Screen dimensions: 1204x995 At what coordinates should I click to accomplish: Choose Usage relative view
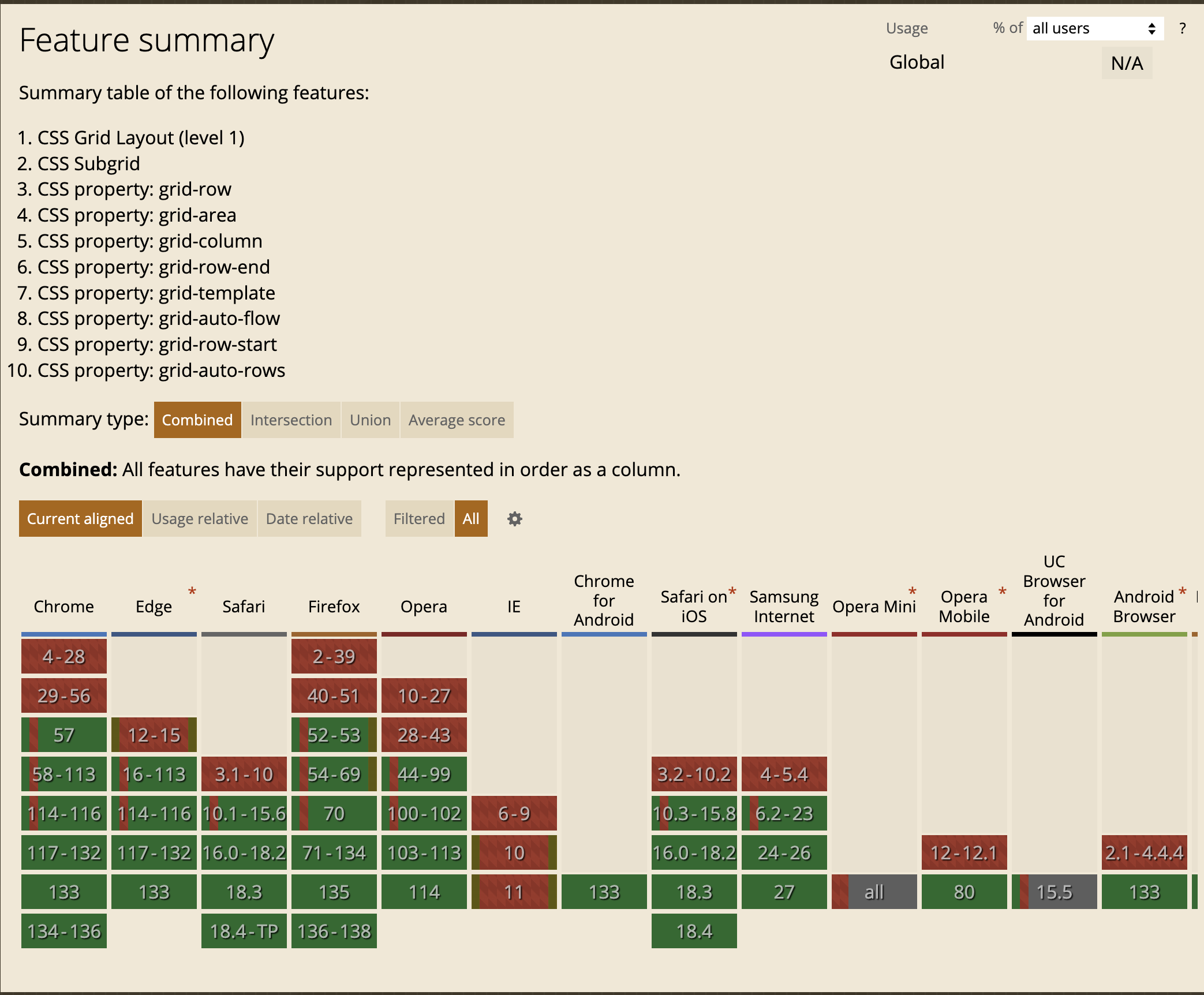200,519
